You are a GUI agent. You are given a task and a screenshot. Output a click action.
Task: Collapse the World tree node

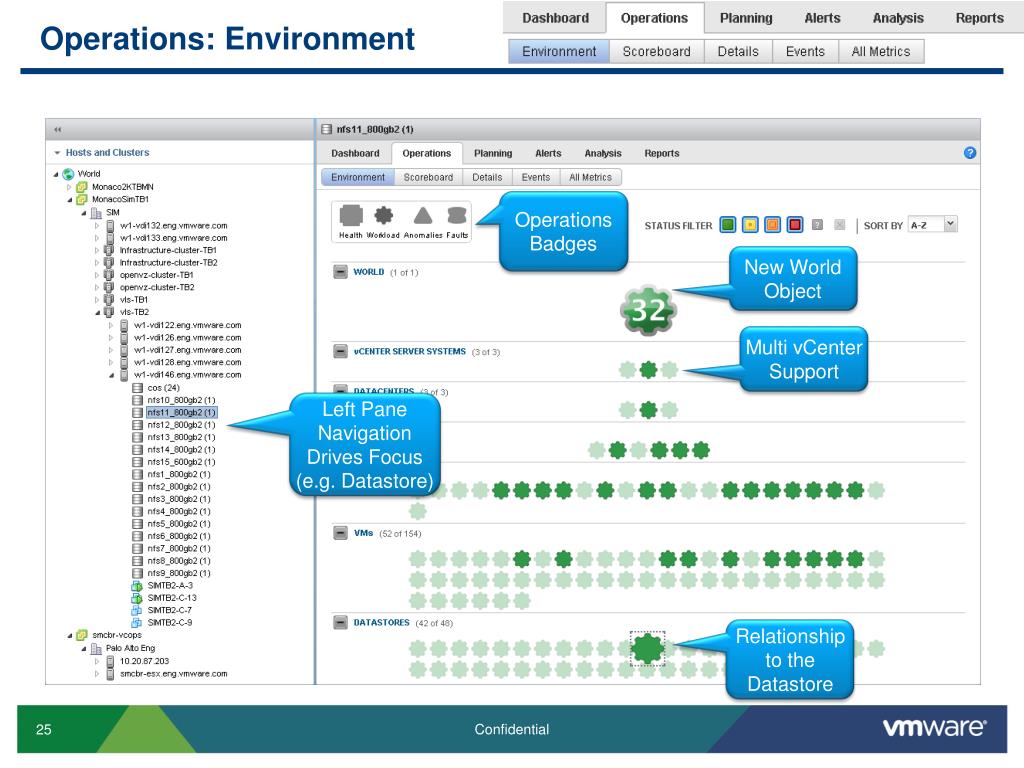click(56, 174)
